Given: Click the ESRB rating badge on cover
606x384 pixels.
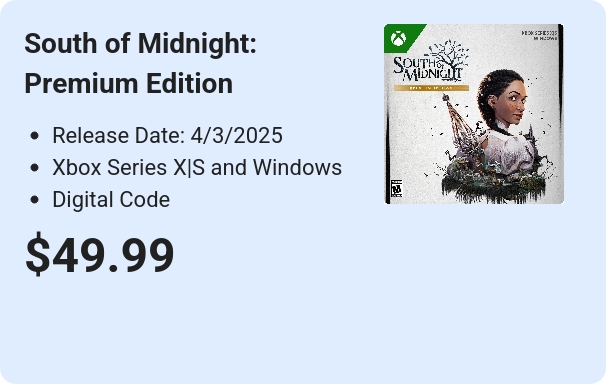Looking at the screenshot, I should [x=396, y=189].
